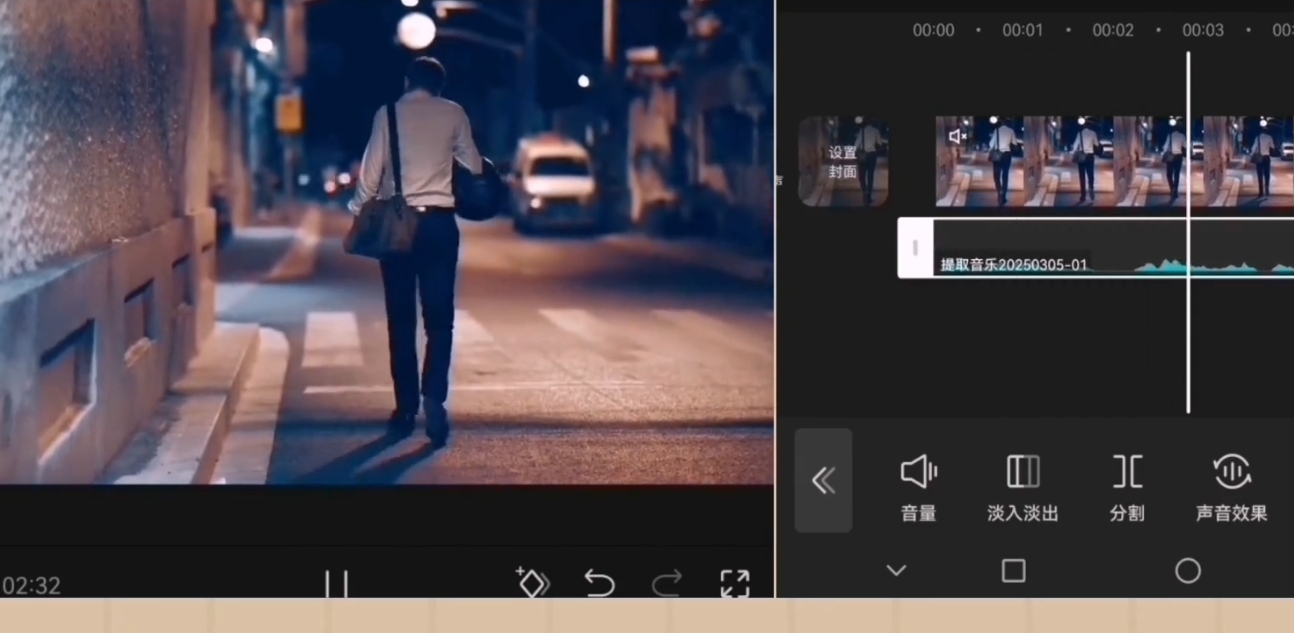
Task: Expand the preview to fullscreen
Action: (x=735, y=583)
